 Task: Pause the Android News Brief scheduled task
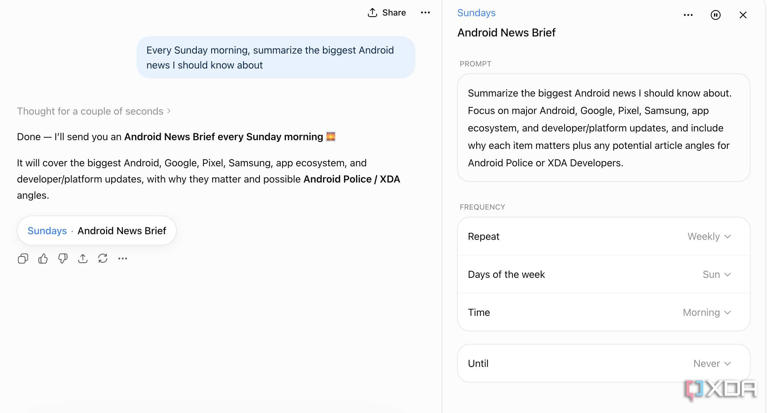[x=716, y=15]
